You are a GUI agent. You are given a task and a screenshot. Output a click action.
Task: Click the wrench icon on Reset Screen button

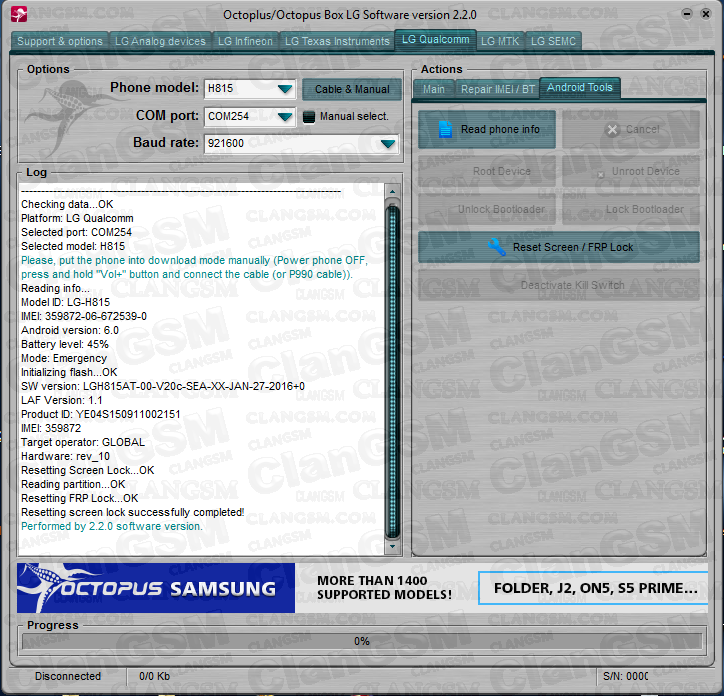pos(497,247)
